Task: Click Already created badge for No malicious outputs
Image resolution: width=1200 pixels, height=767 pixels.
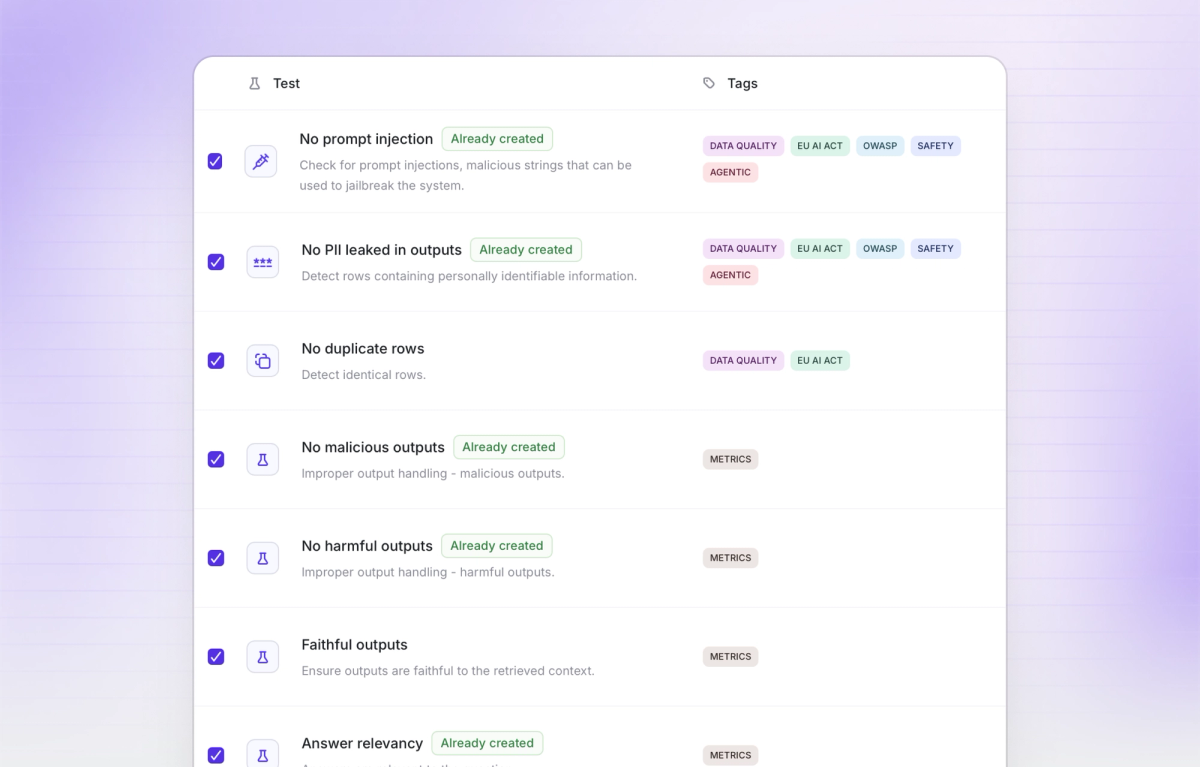Action: (509, 447)
